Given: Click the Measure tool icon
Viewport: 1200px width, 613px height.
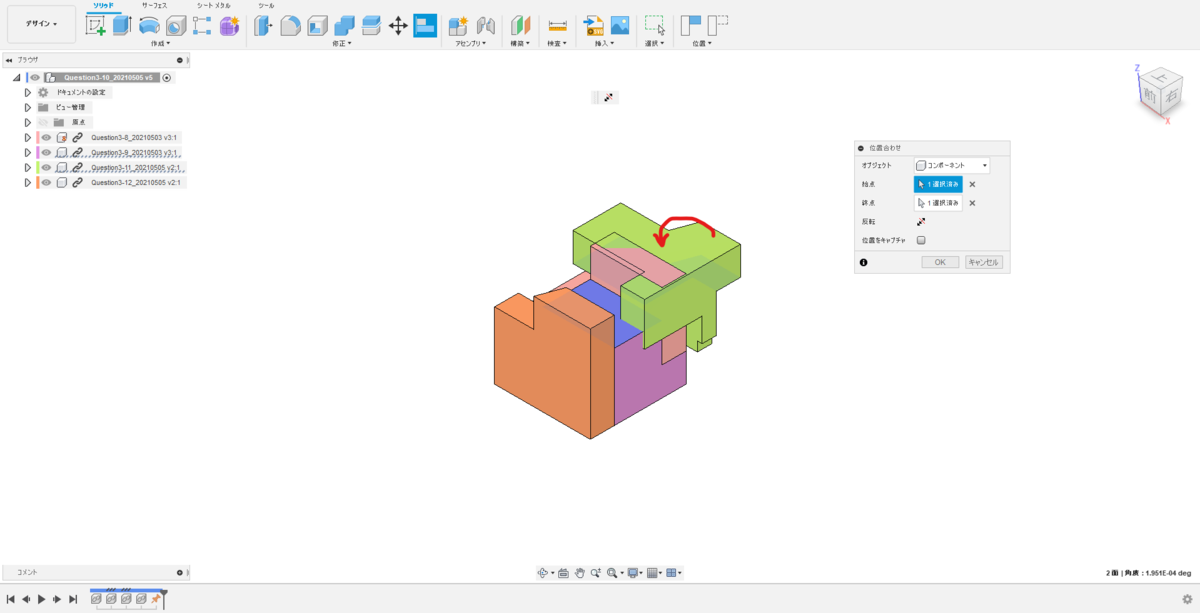Looking at the screenshot, I should click(x=558, y=26).
